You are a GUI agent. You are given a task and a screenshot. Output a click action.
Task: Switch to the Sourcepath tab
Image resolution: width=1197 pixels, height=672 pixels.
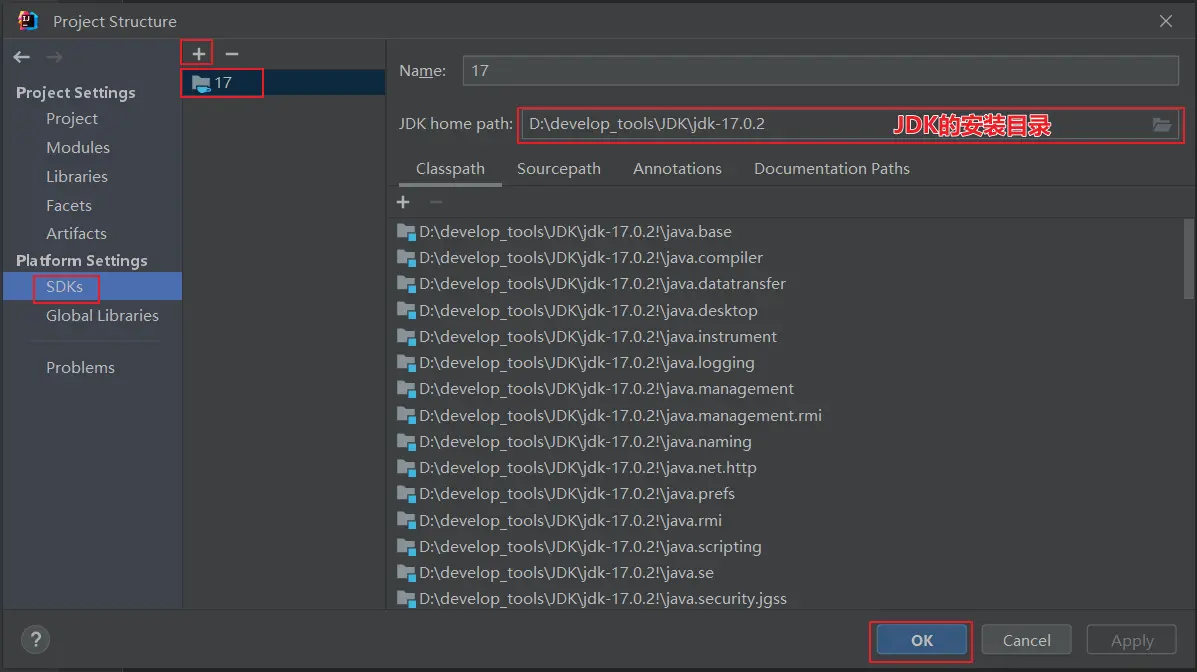558,169
